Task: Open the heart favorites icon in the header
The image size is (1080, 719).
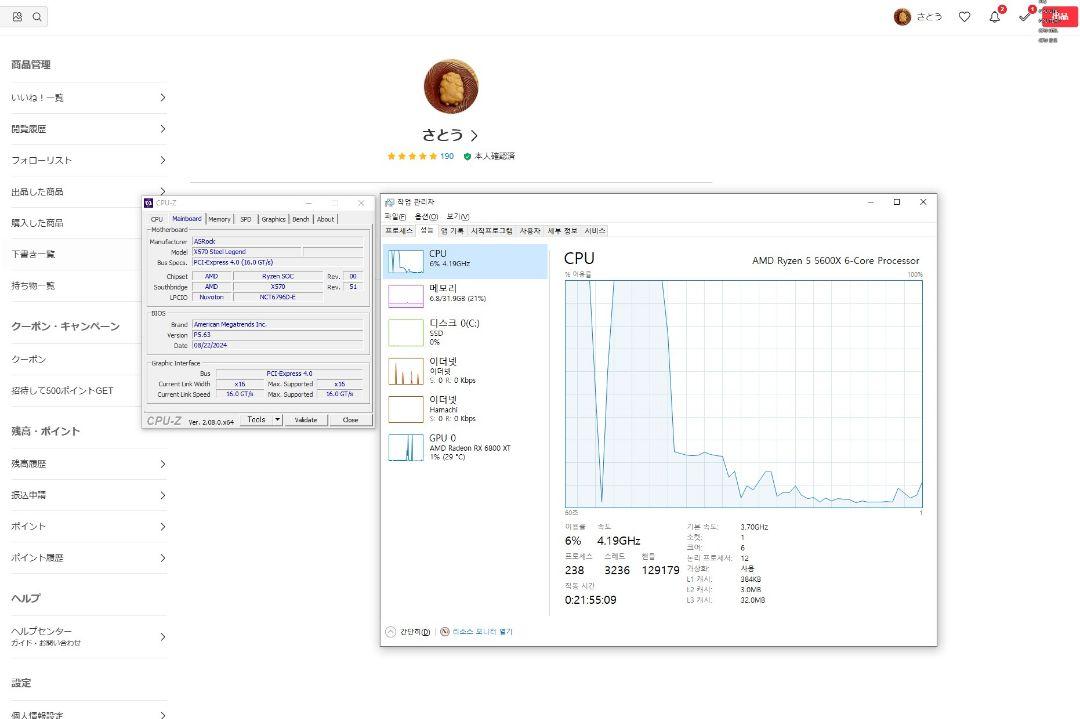Action: [964, 17]
